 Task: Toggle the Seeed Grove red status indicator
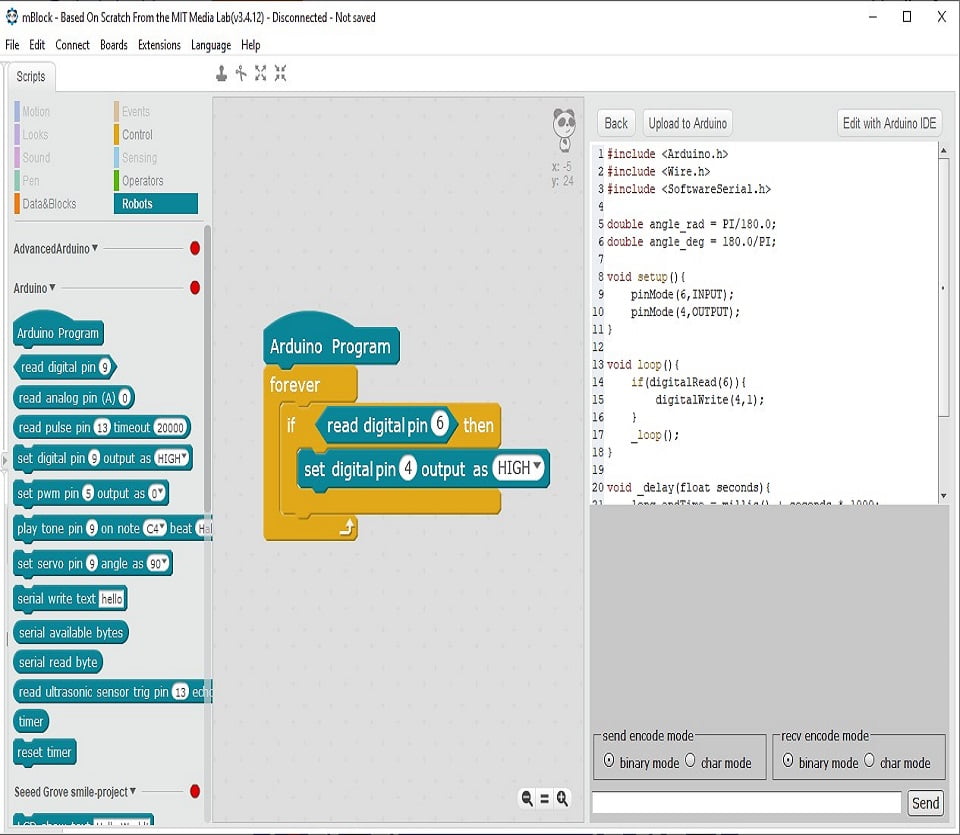point(195,791)
